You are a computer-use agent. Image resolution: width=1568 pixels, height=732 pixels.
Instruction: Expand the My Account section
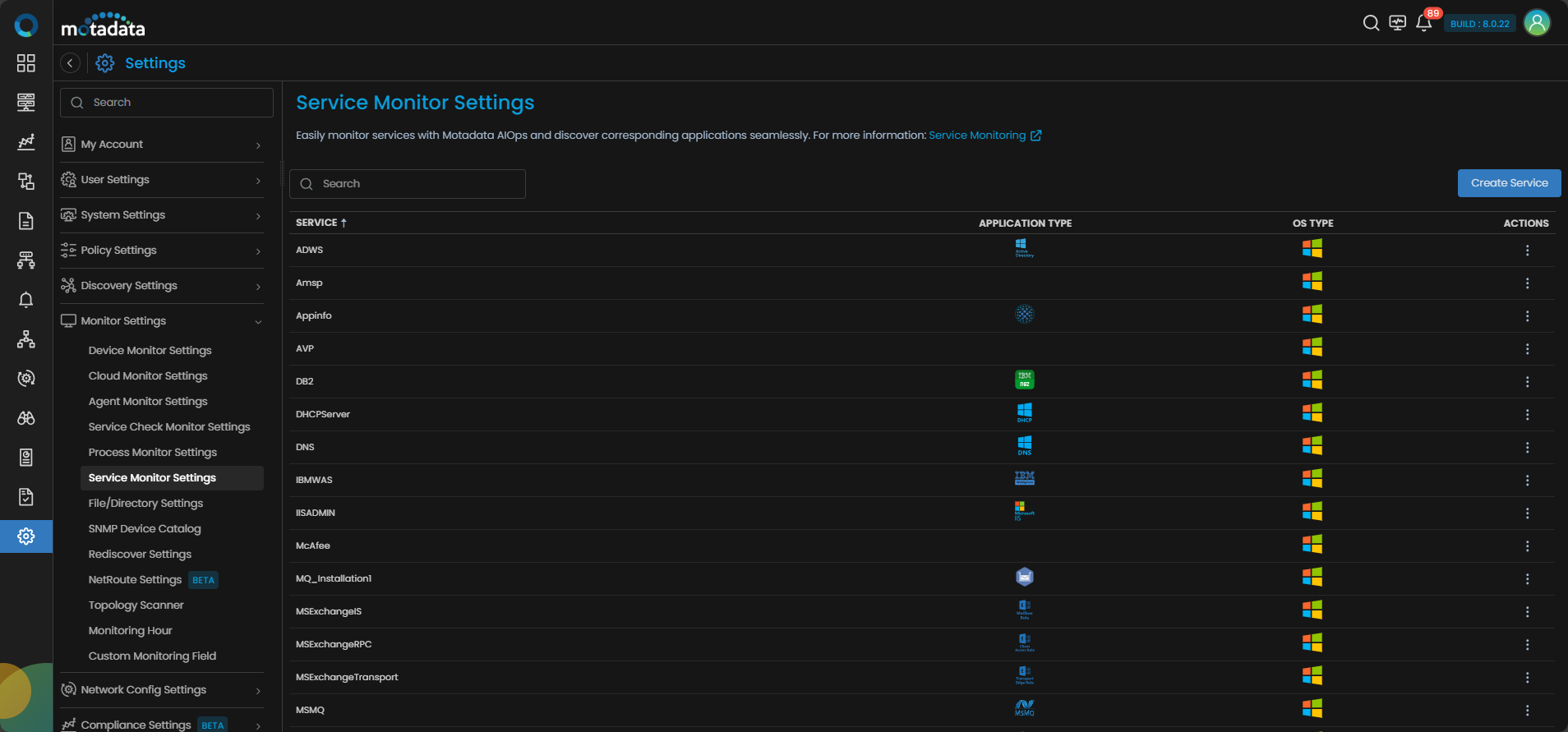(x=162, y=145)
